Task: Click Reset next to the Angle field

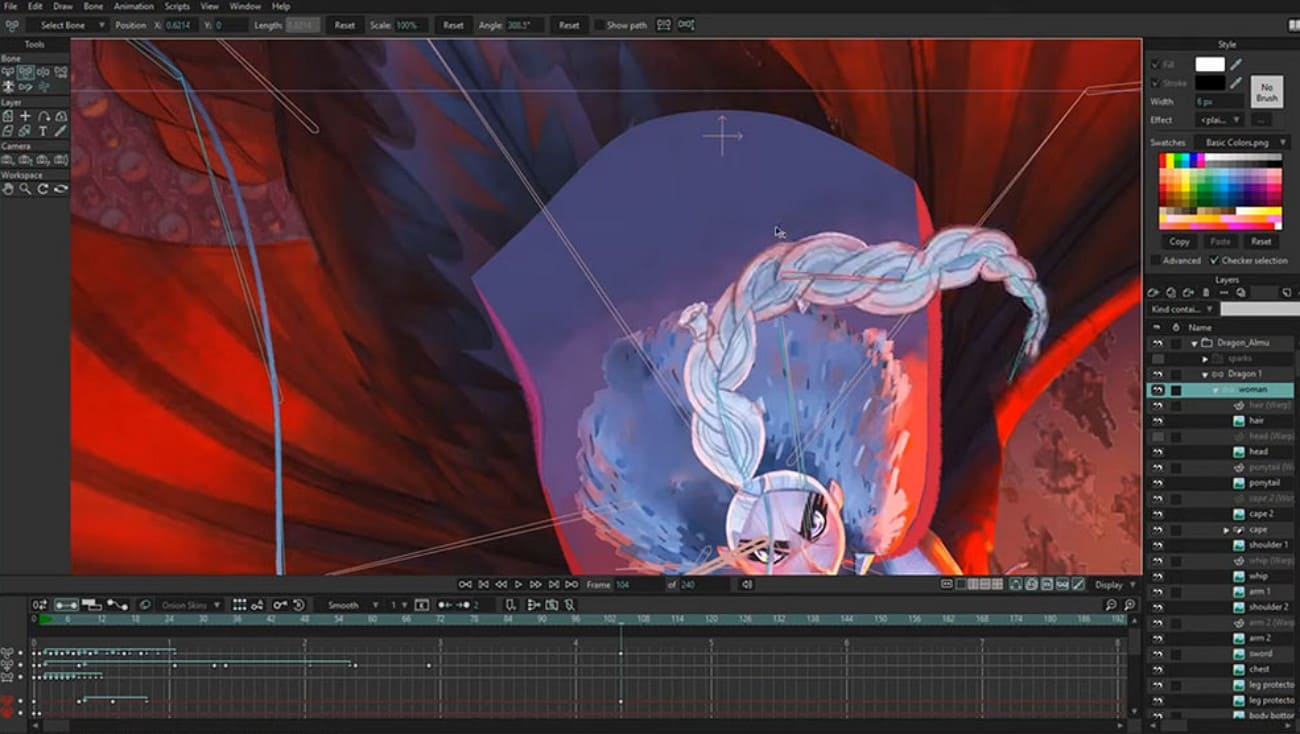Action: coord(569,25)
